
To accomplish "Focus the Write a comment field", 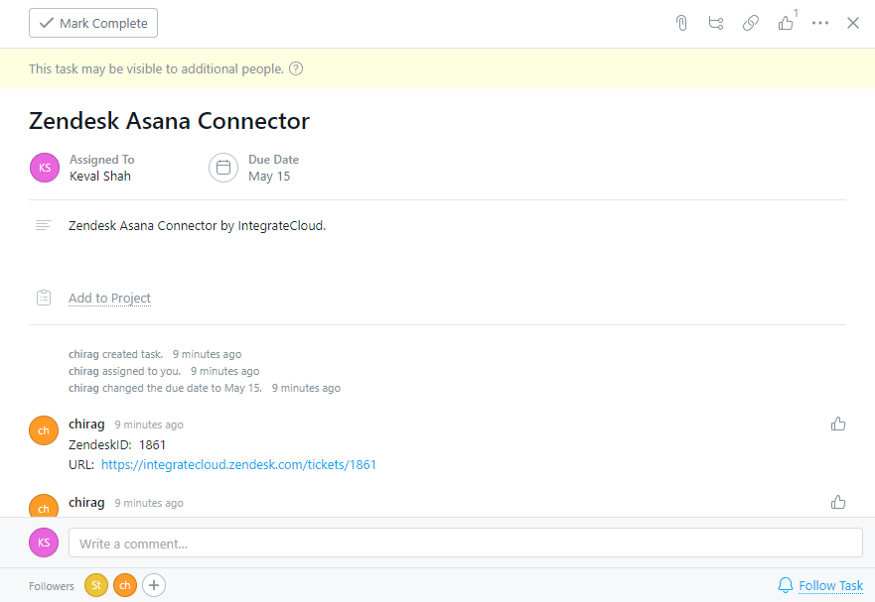I will pos(465,543).
